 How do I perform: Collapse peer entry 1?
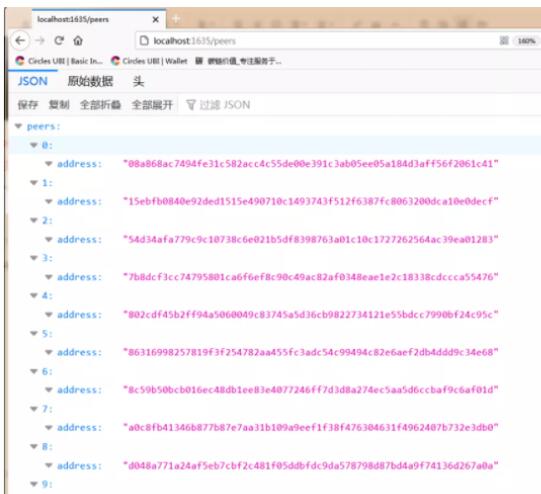pyautogui.click(x=34, y=183)
